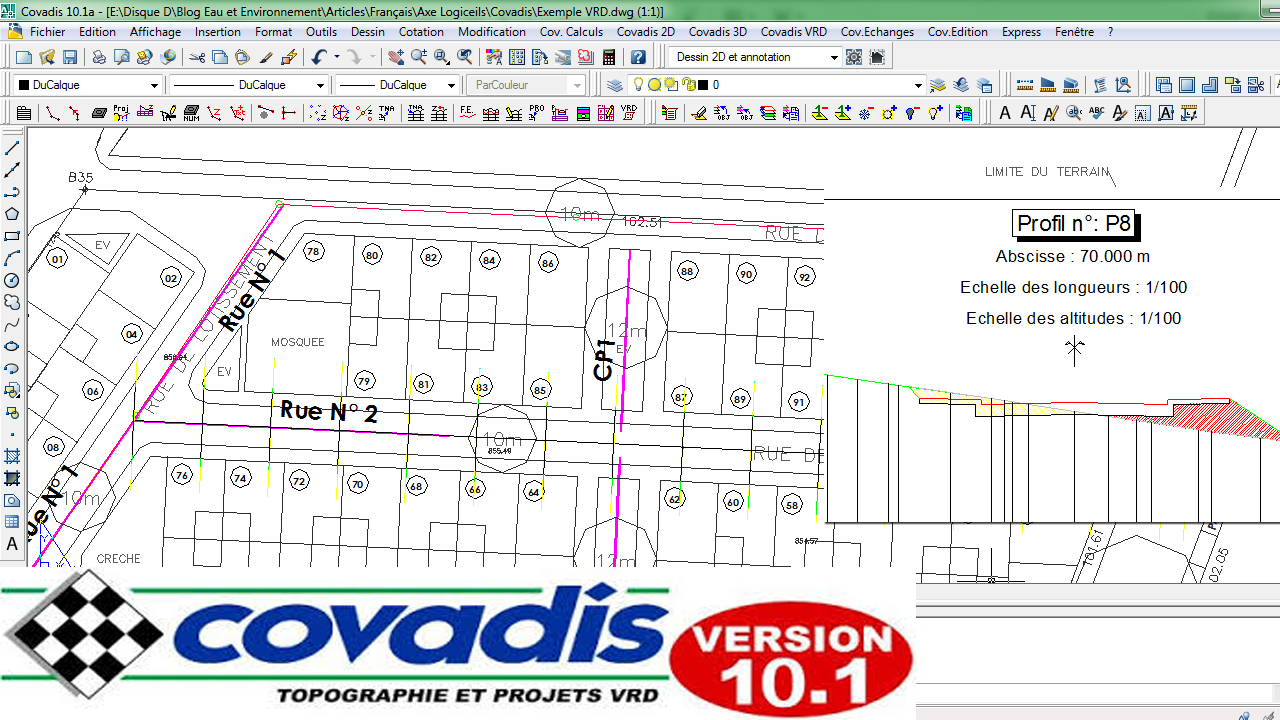The height and width of the screenshot is (720, 1280).
Task: Freeze layer 0 using the sun icon
Action: [654, 84]
